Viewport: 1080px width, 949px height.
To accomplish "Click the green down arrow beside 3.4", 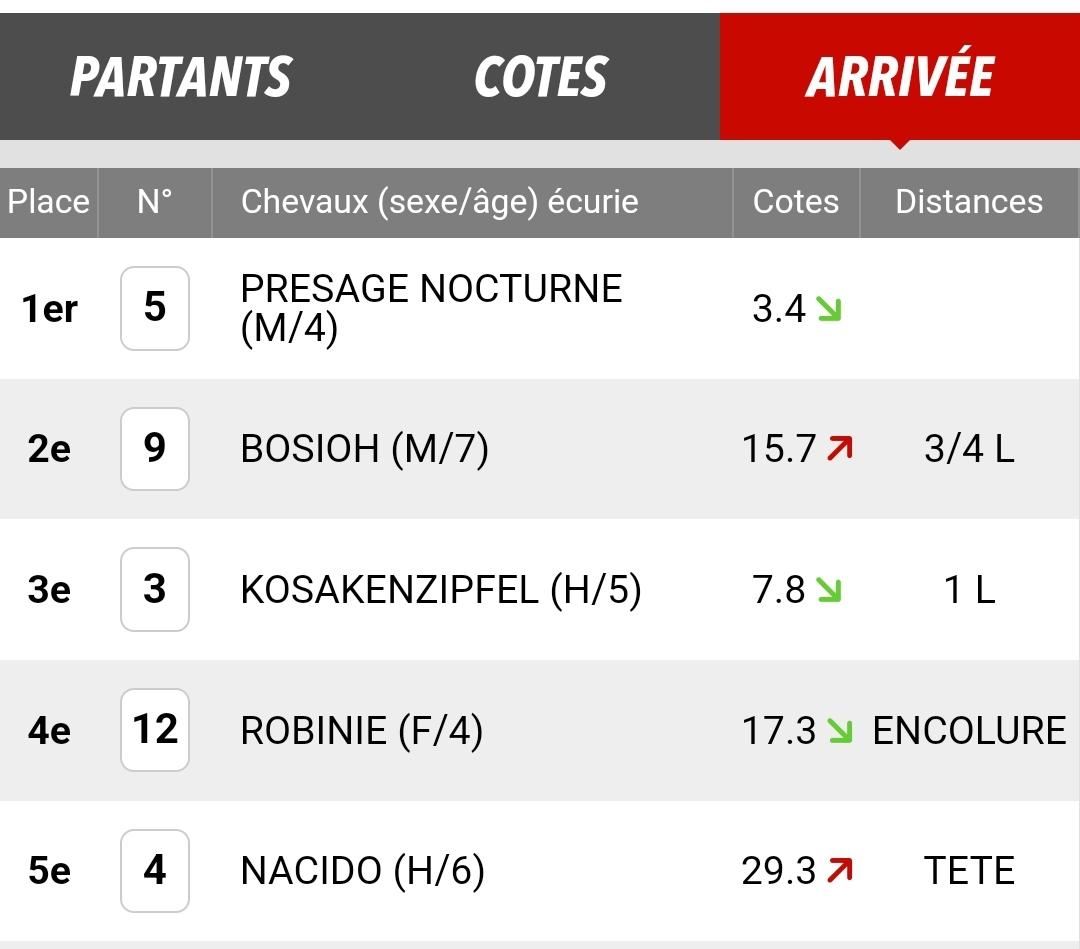I will click(829, 309).
